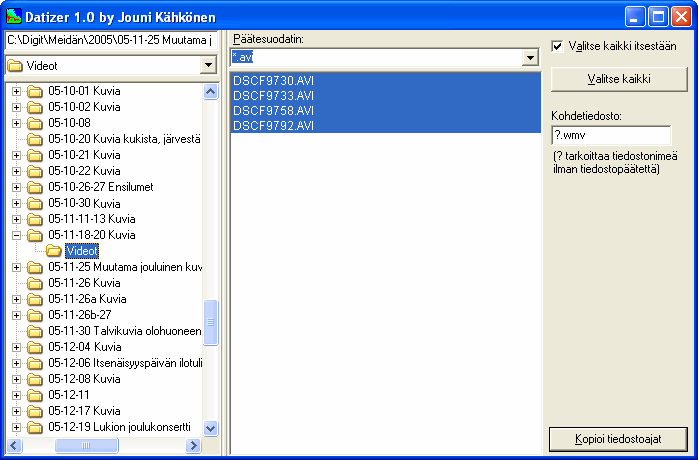This screenshot has width=698, height=460.
Task: Expand the 05-12-19 Lukion joulukonsertti node
Action: (x=16, y=427)
